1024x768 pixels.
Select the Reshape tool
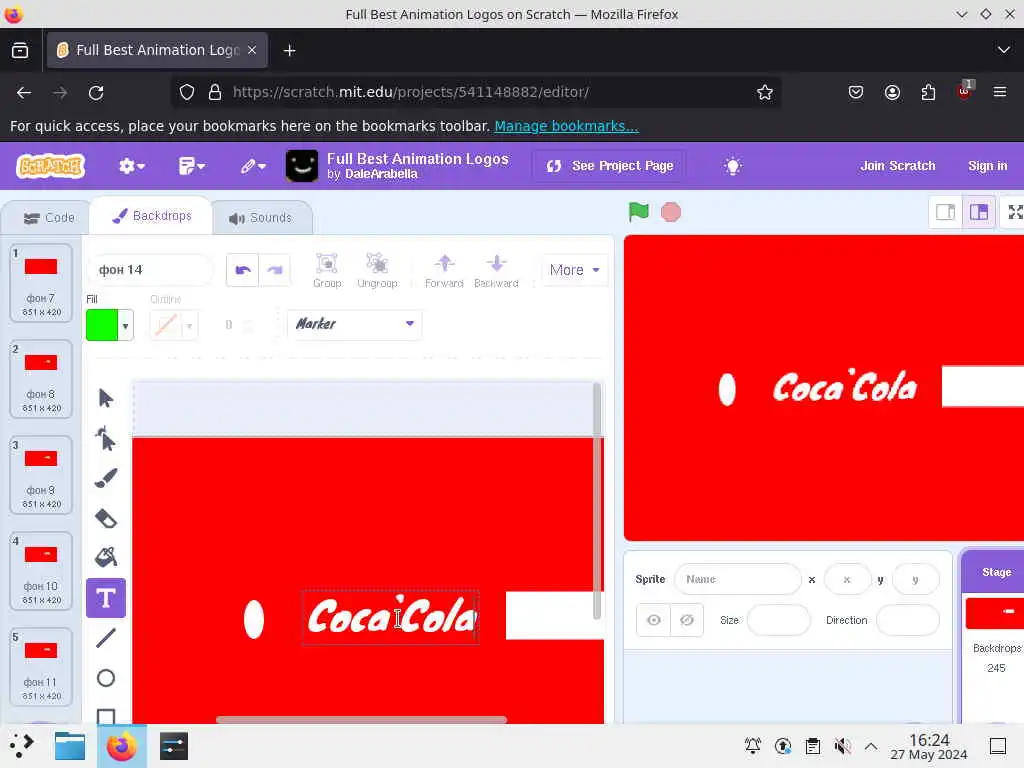point(105,439)
